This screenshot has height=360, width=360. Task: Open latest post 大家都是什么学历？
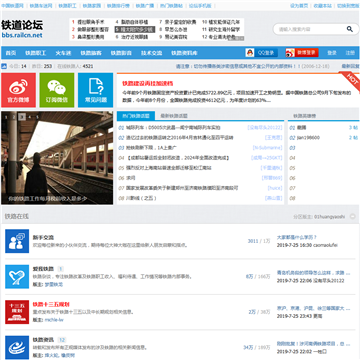[x=297, y=237]
